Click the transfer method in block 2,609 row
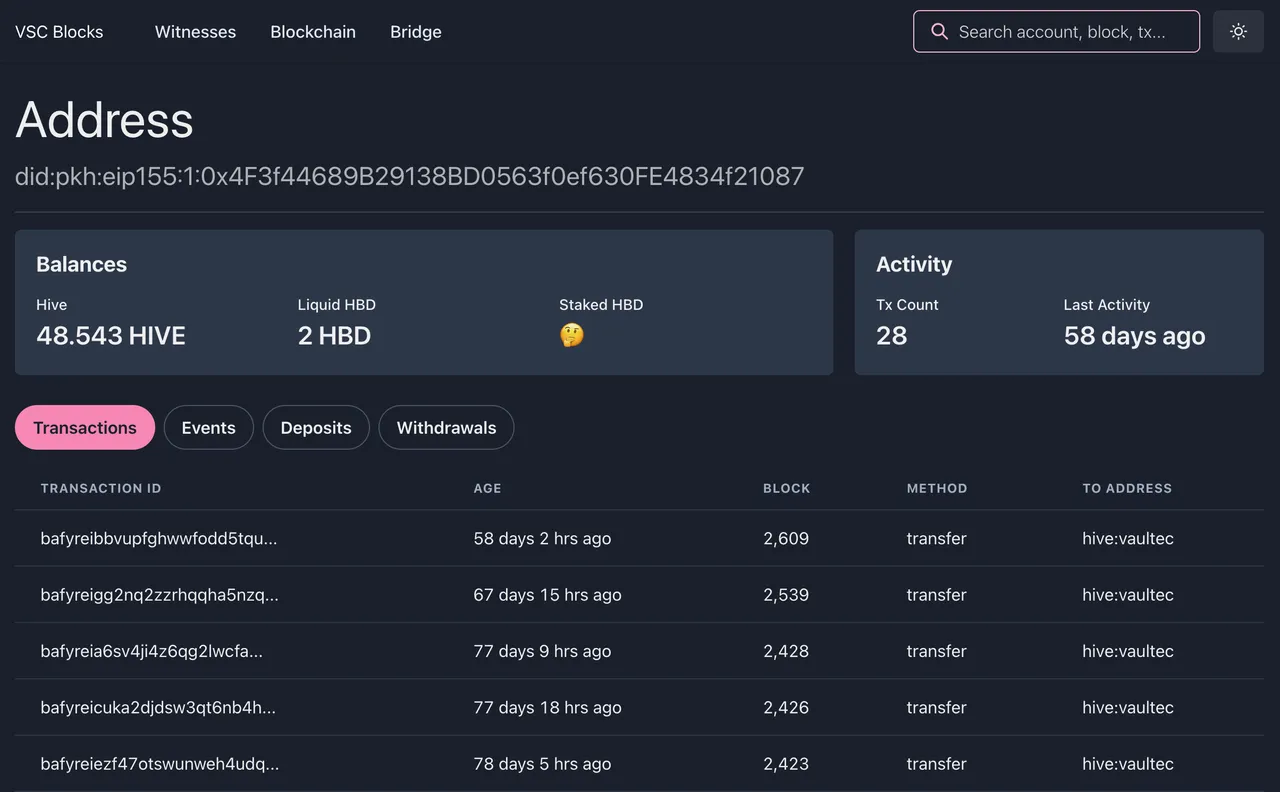 click(x=937, y=538)
